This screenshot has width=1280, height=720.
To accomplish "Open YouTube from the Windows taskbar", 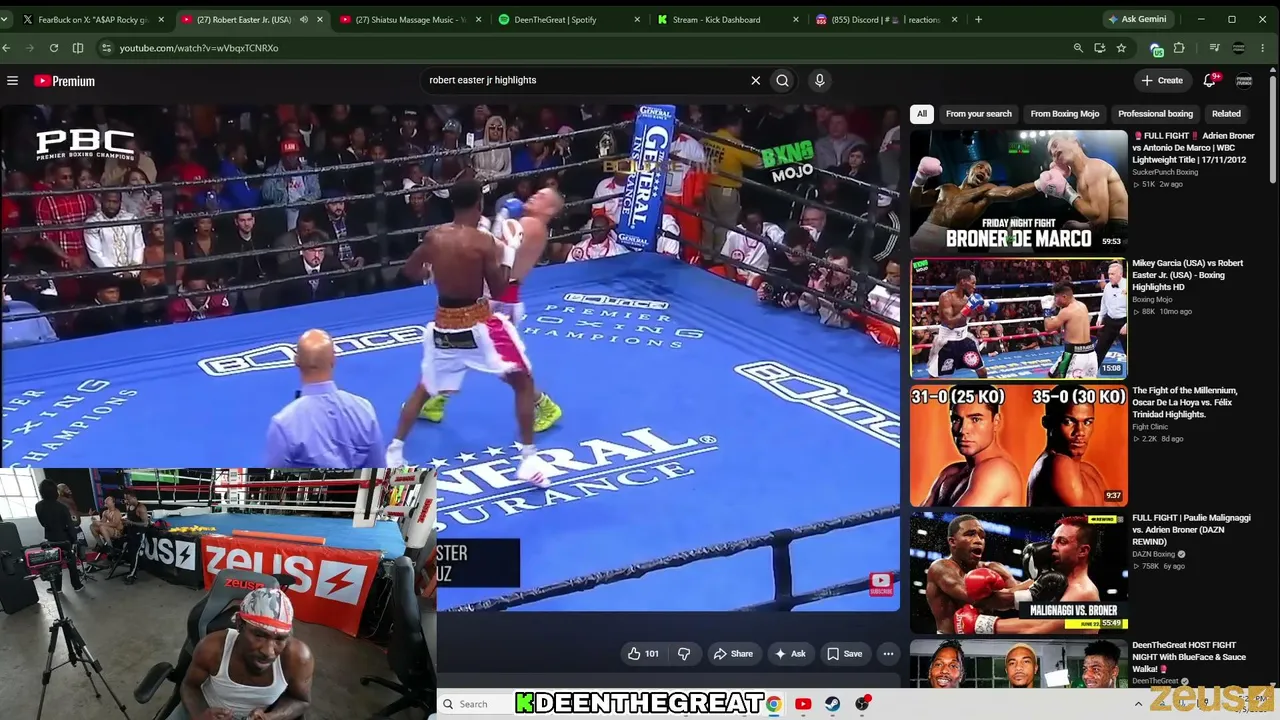I will (803, 704).
